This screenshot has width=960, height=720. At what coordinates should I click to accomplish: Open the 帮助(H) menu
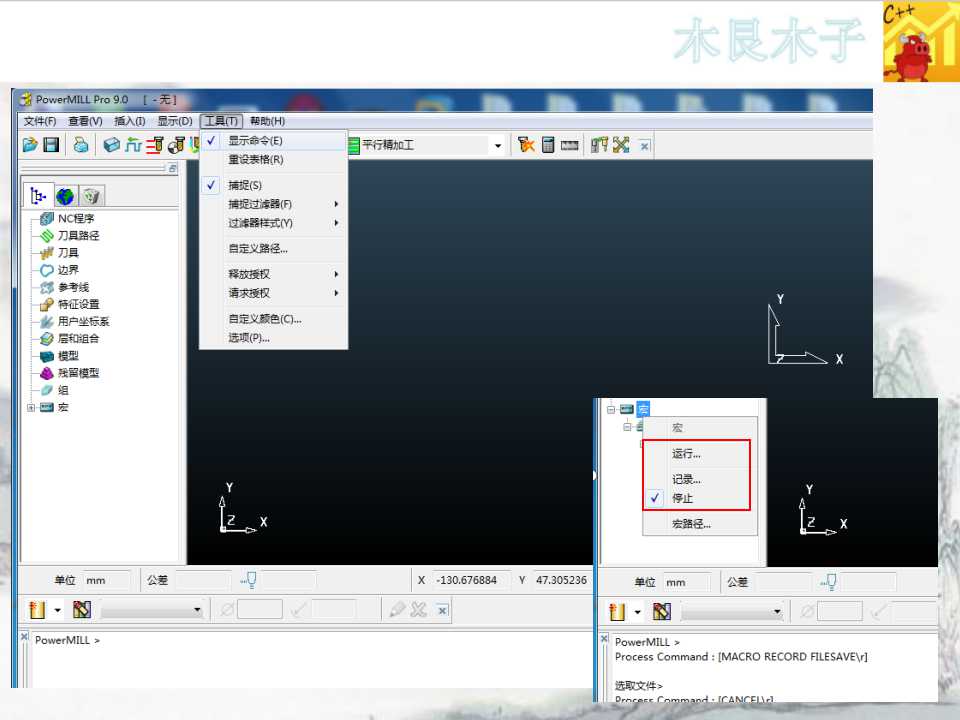tap(268, 121)
